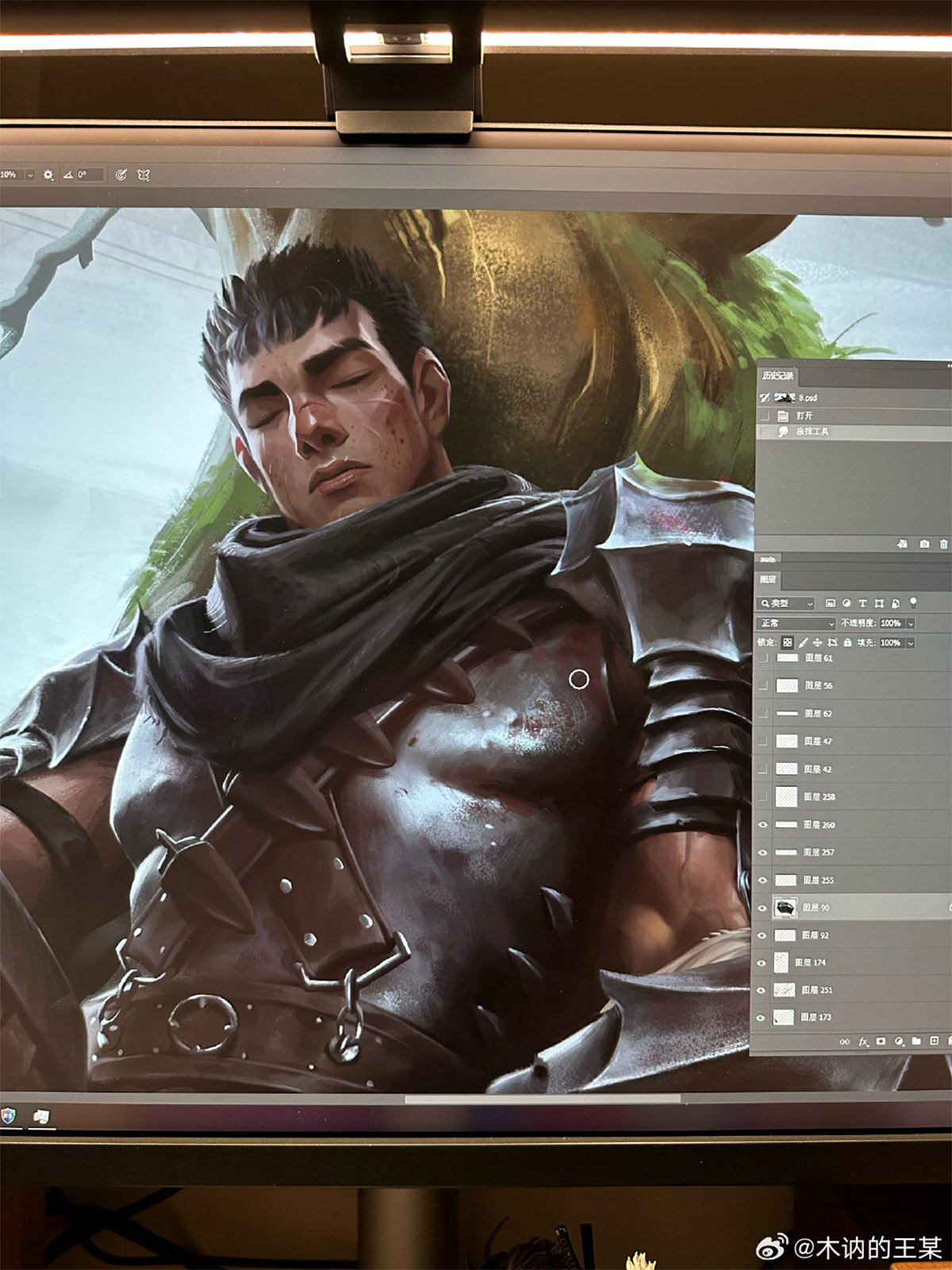This screenshot has width=952, height=1270.
Task: Create a new layer with plus icon
Action: pos(935,1040)
